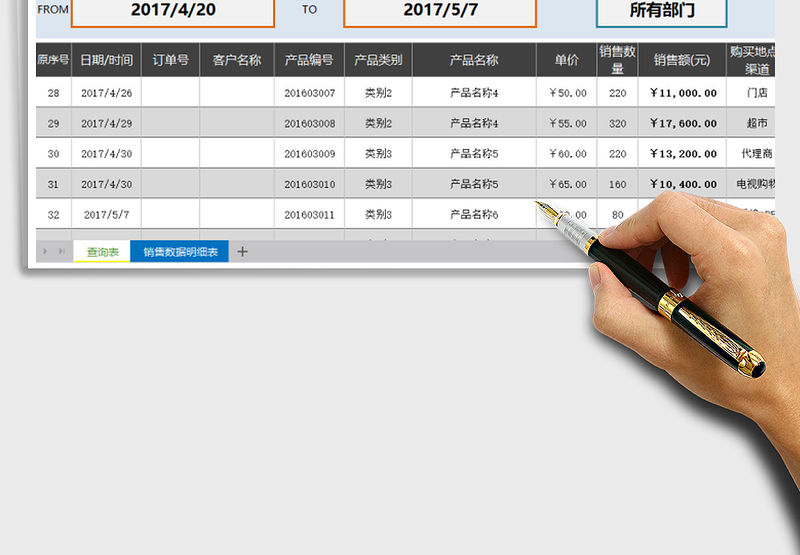
Task: Click the ¥17,600.00 sales amount cell
Action: (x=682, y=124)
